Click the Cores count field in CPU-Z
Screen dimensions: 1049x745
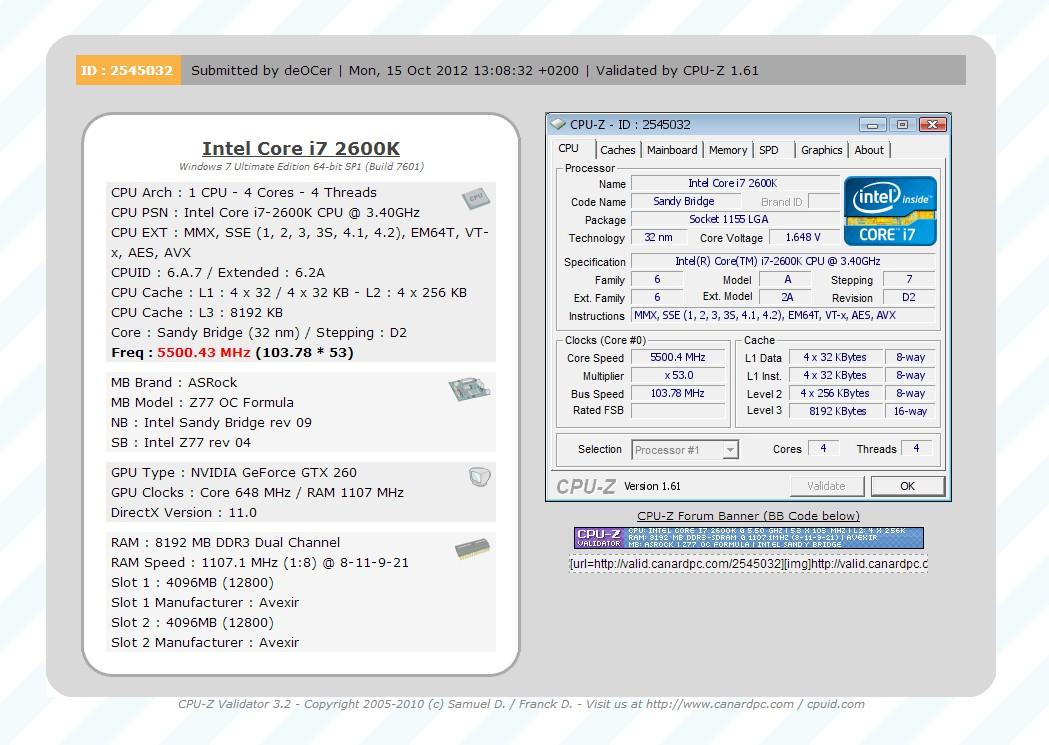click(x=823, y=448)
